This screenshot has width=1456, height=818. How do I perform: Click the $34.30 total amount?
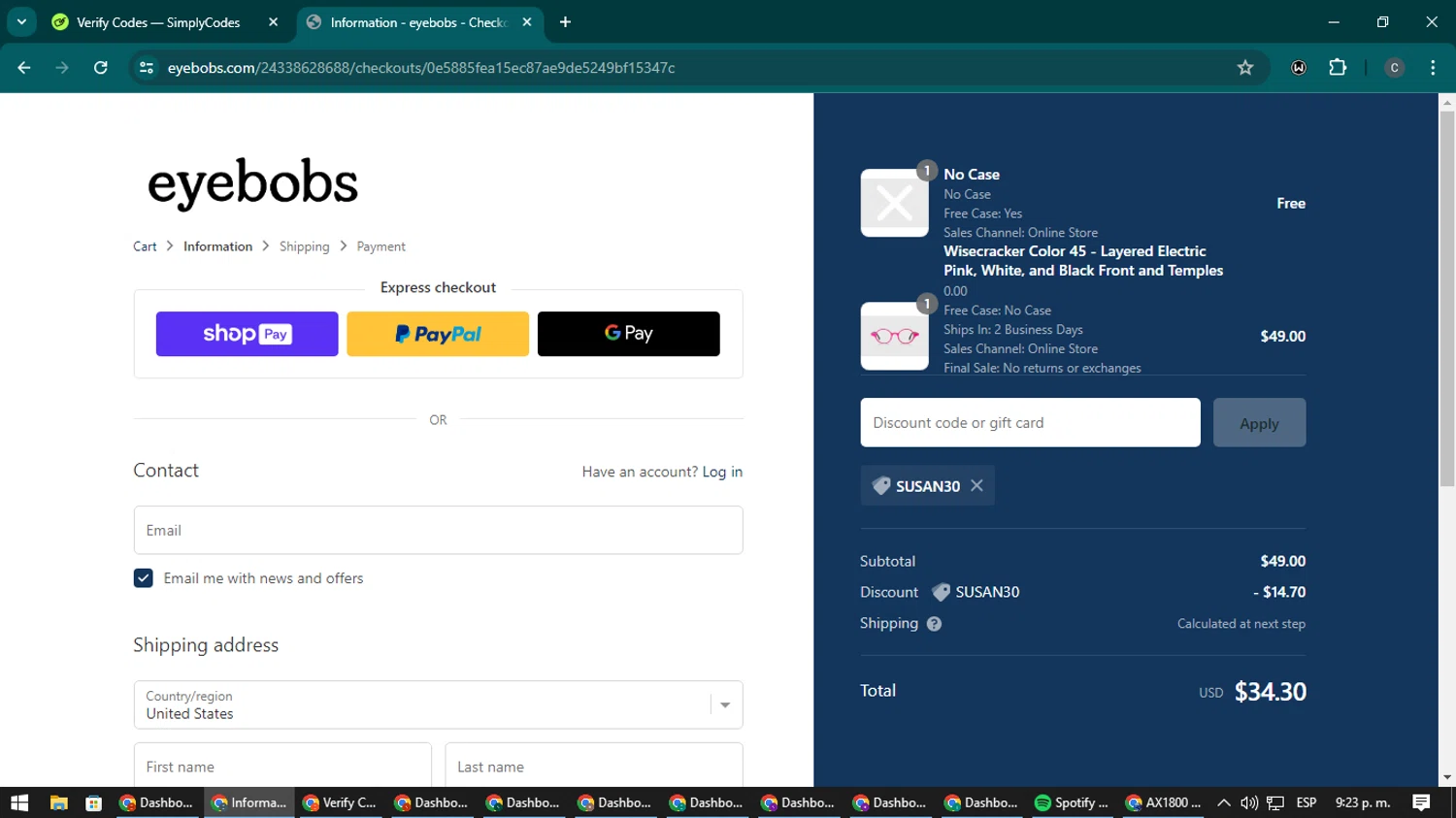1270,692
